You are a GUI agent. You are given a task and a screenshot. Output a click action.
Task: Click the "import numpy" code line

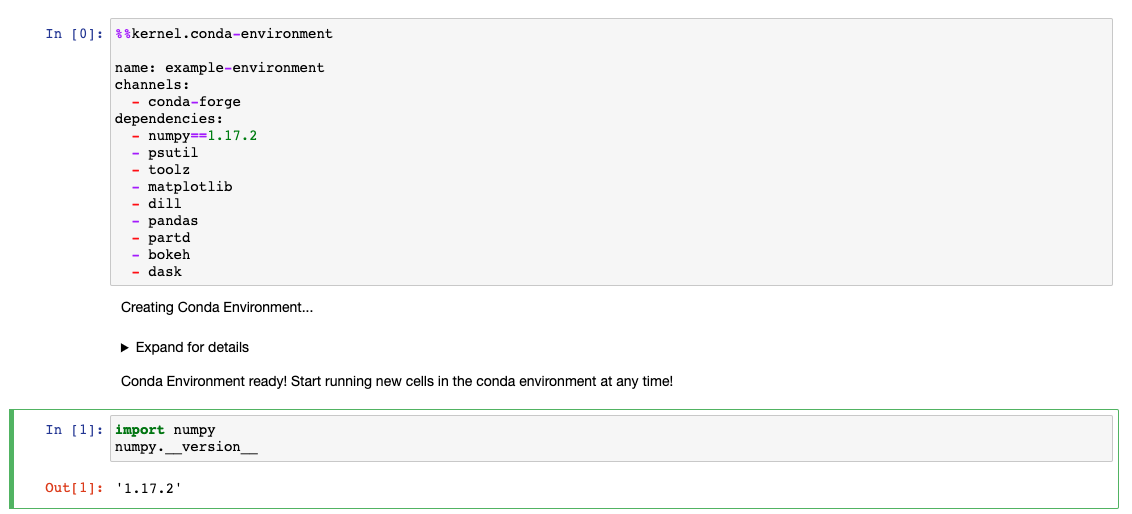pyautogui.click(x=165, y=430)
